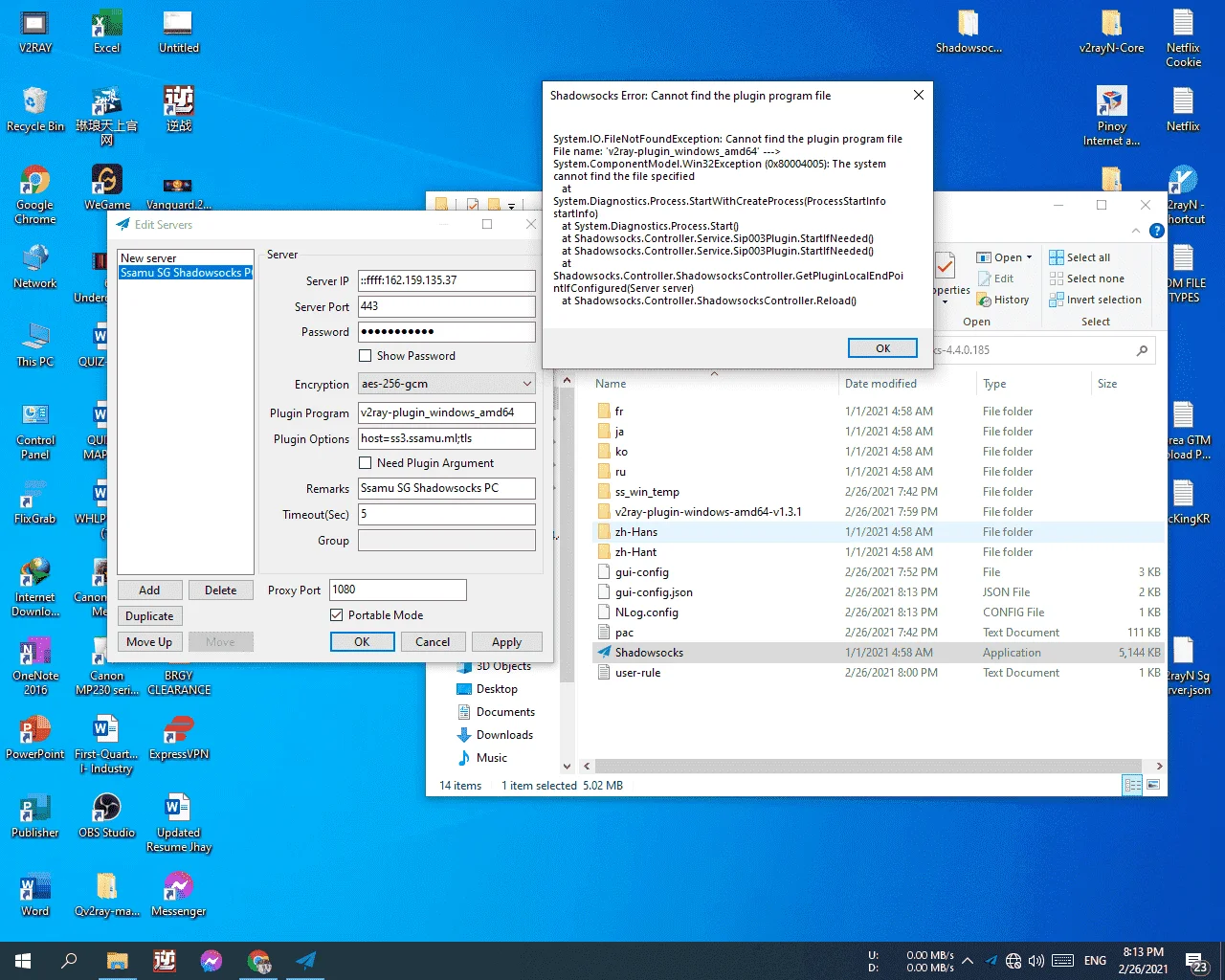Open Explorer help question mark icon
This screenshot has height=980, width=1225.
click(1156, 231)
